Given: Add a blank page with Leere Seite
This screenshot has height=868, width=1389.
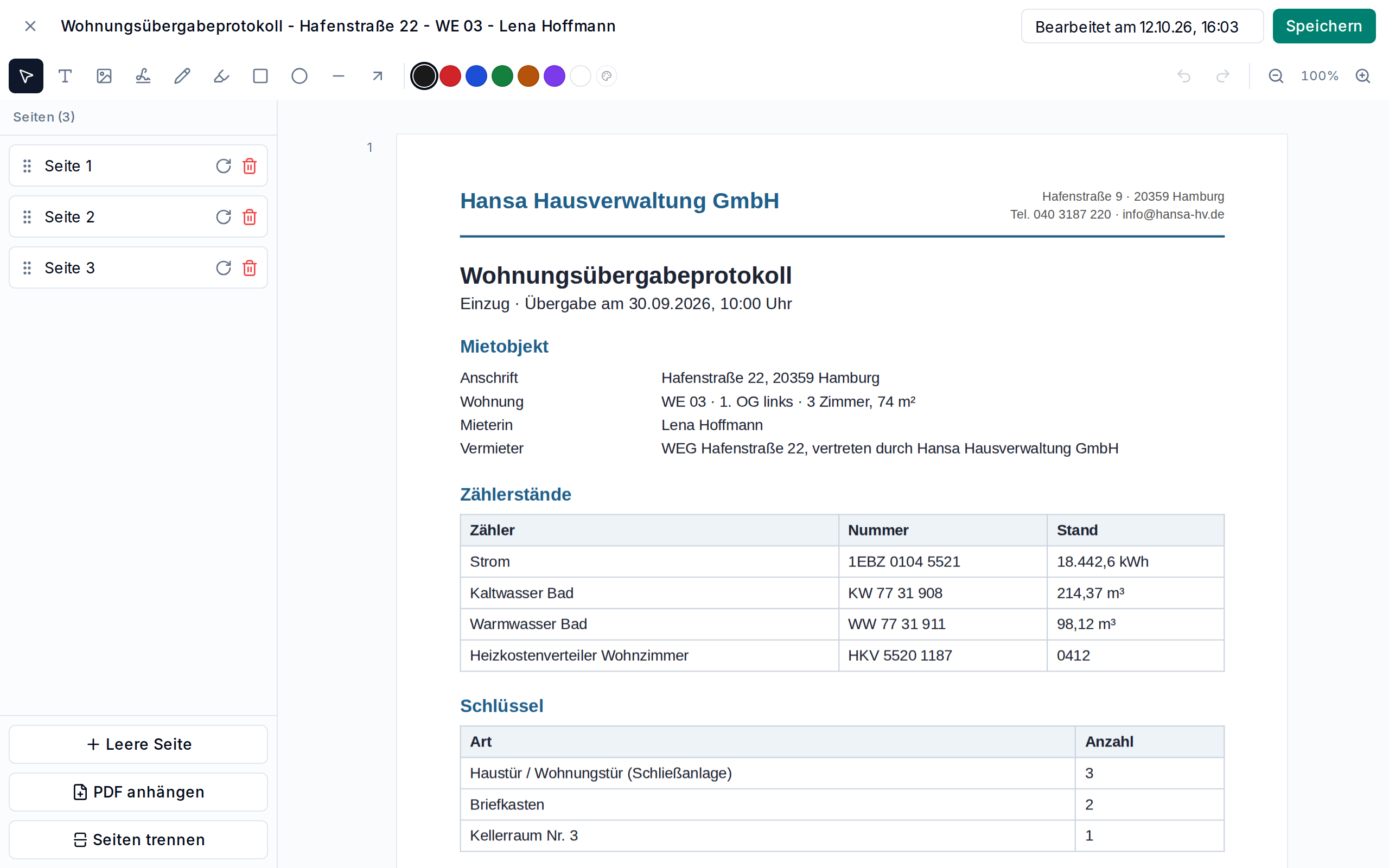Looking at the screenshot, I should click(138, 744).
